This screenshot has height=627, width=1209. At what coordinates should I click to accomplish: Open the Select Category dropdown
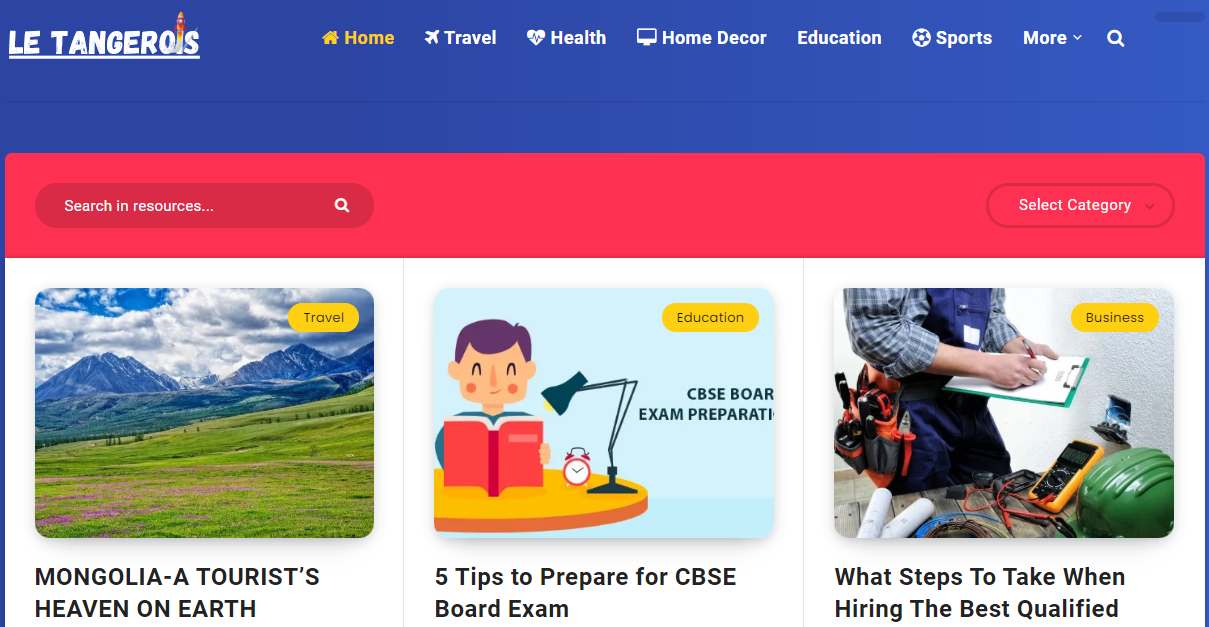(x=1080, y=205)
